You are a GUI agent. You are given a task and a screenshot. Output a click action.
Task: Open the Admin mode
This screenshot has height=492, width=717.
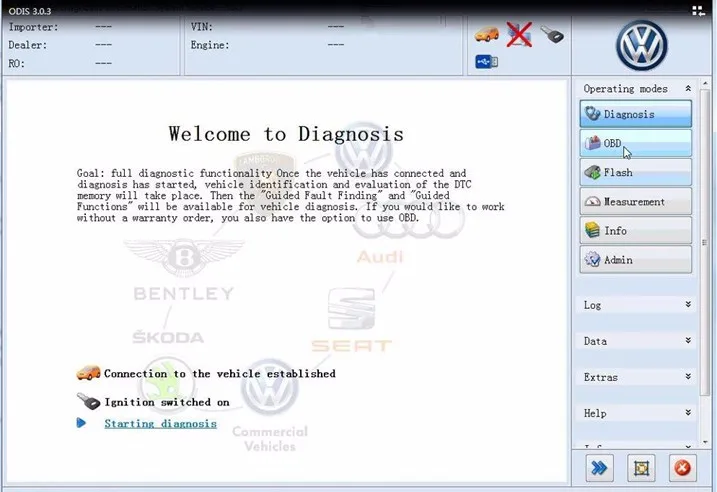(636, 260)
